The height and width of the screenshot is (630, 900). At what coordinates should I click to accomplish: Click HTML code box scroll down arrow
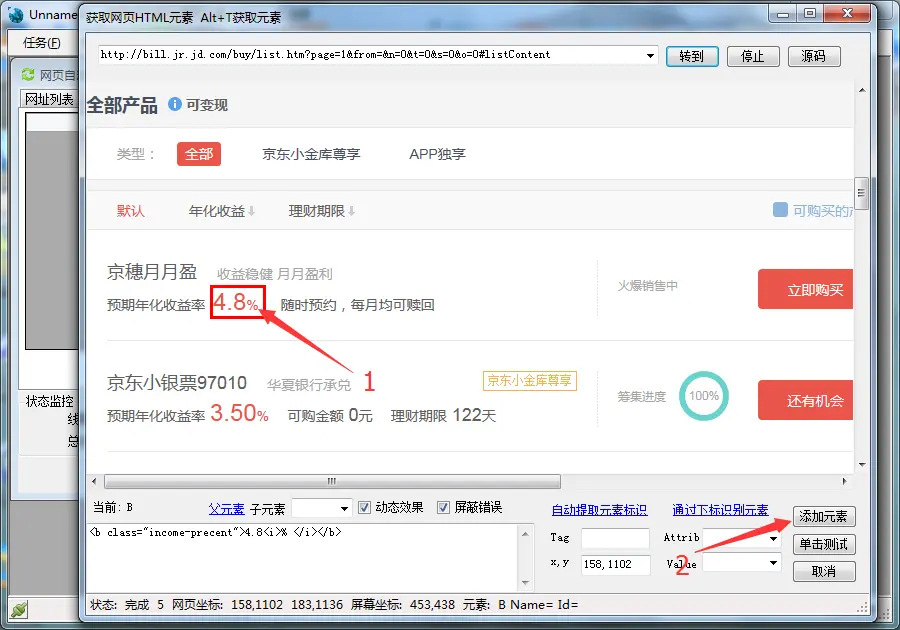tap(525, 583)
